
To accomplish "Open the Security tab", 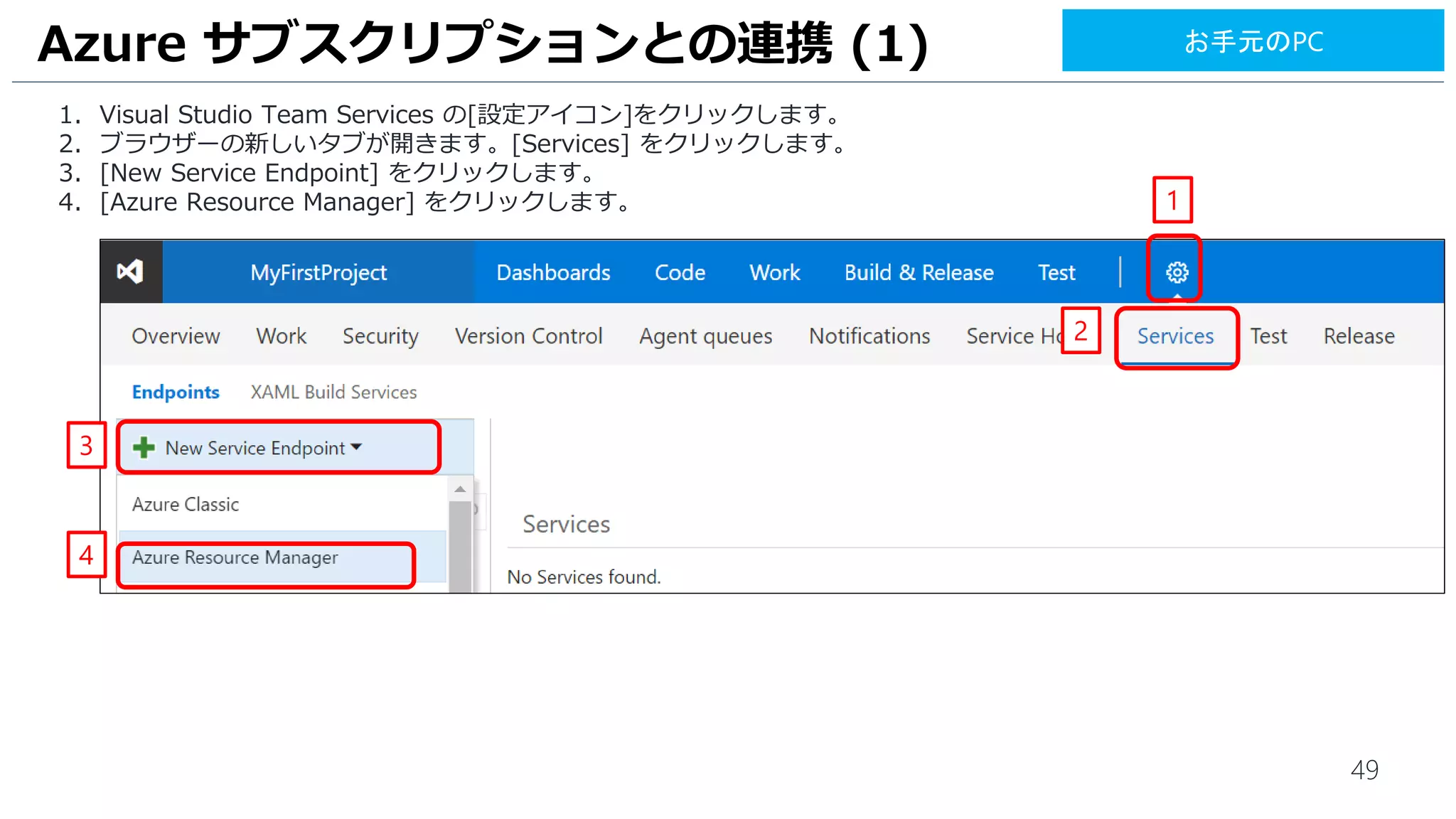I will coord(380,336).
